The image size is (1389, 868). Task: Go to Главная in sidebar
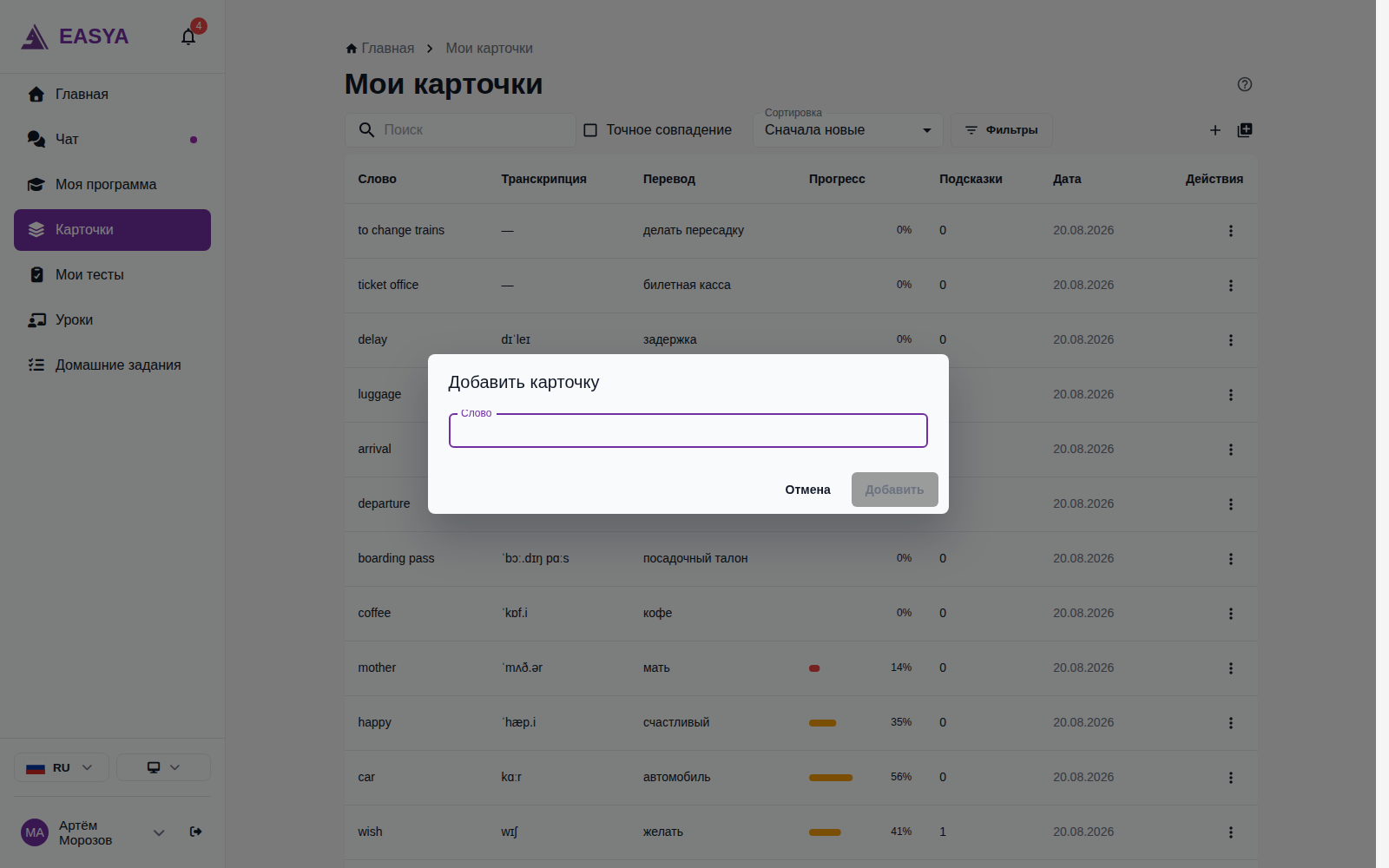click(x=112, y=95)
